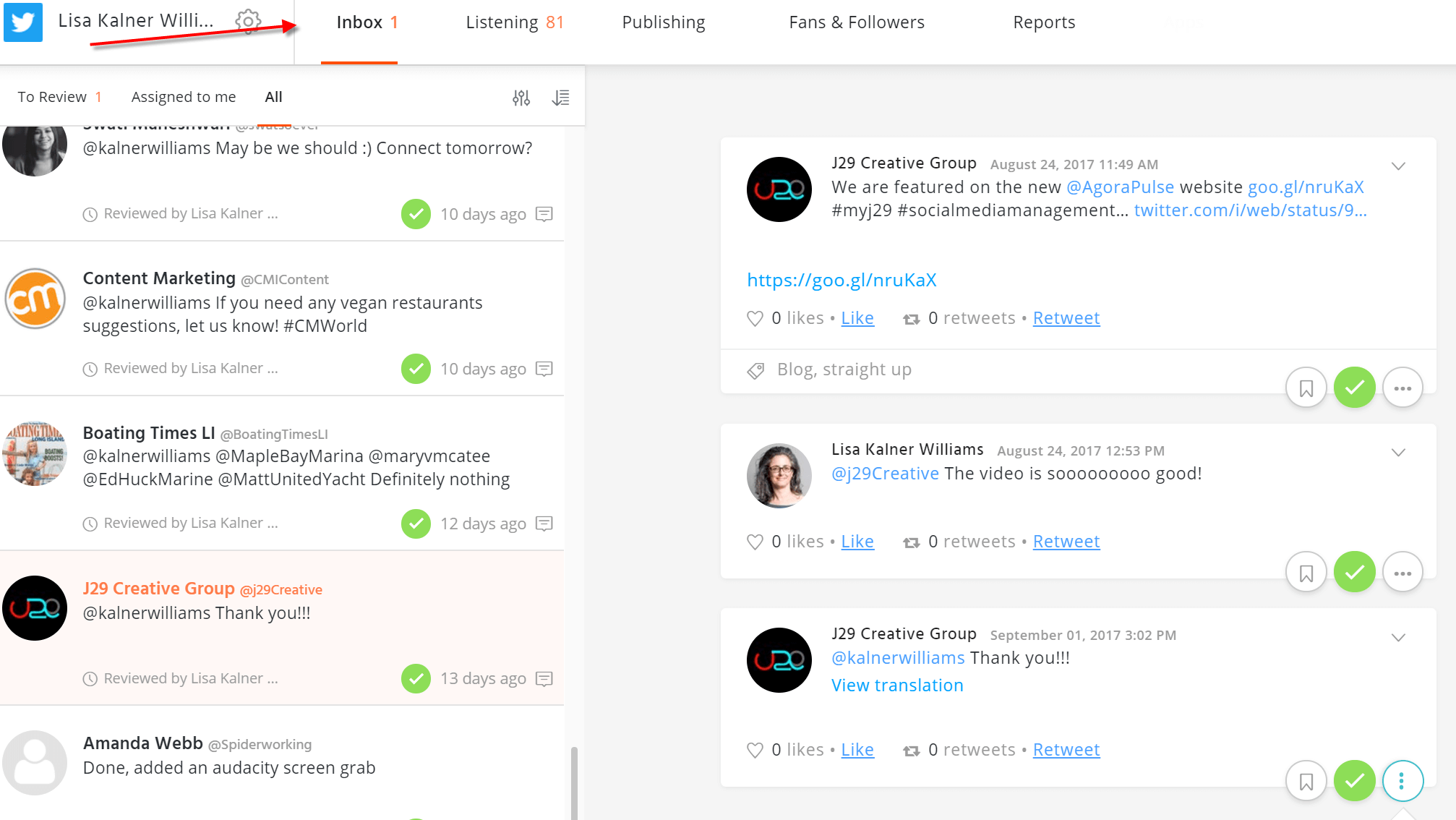Viewport: 1456px width, 820px height.
Task: Toggle green review check on Lisa's video tweet
Action: (1355, 573)
